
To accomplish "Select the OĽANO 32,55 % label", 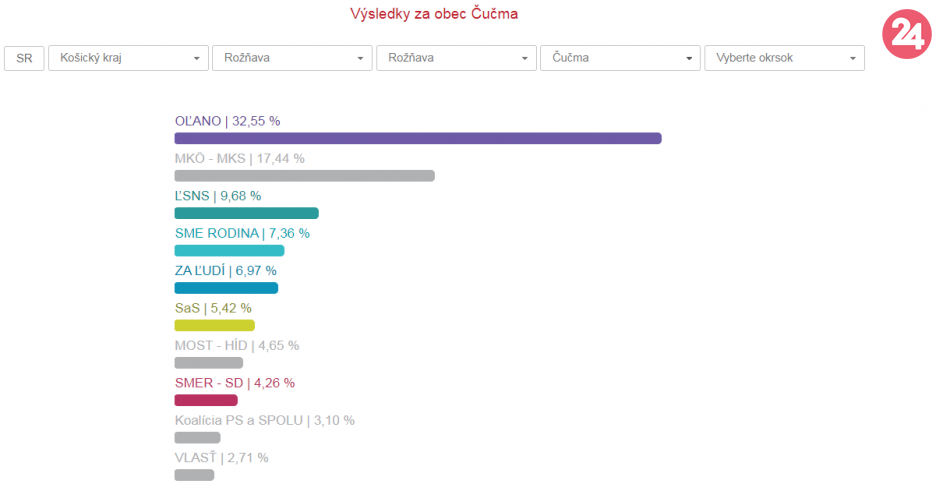I will [227, 121].
